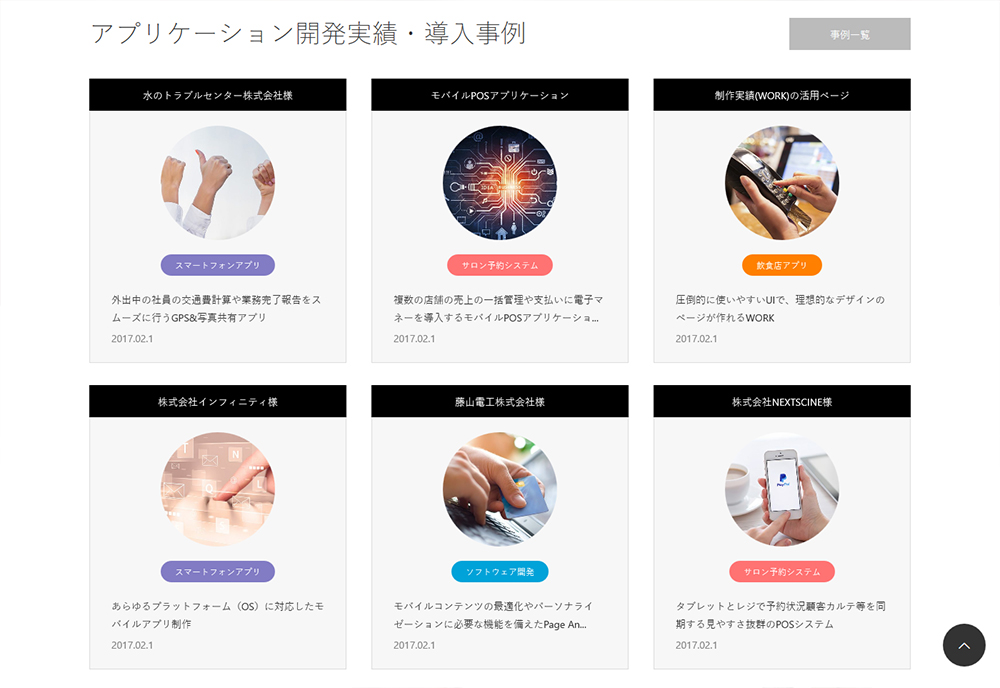This screenshot has height=688, width=1000.
Task: Click the blue ソフトウェア開発 tag
Action: point(500,572)
